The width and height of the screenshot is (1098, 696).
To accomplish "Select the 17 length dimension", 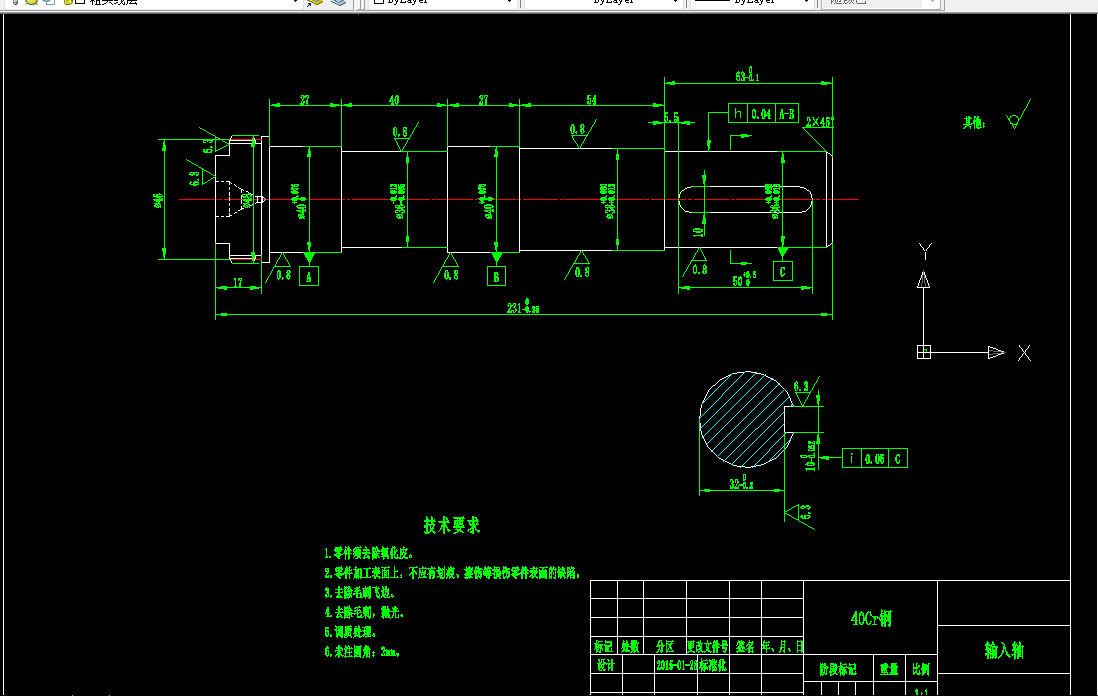I will click(237, 283).
